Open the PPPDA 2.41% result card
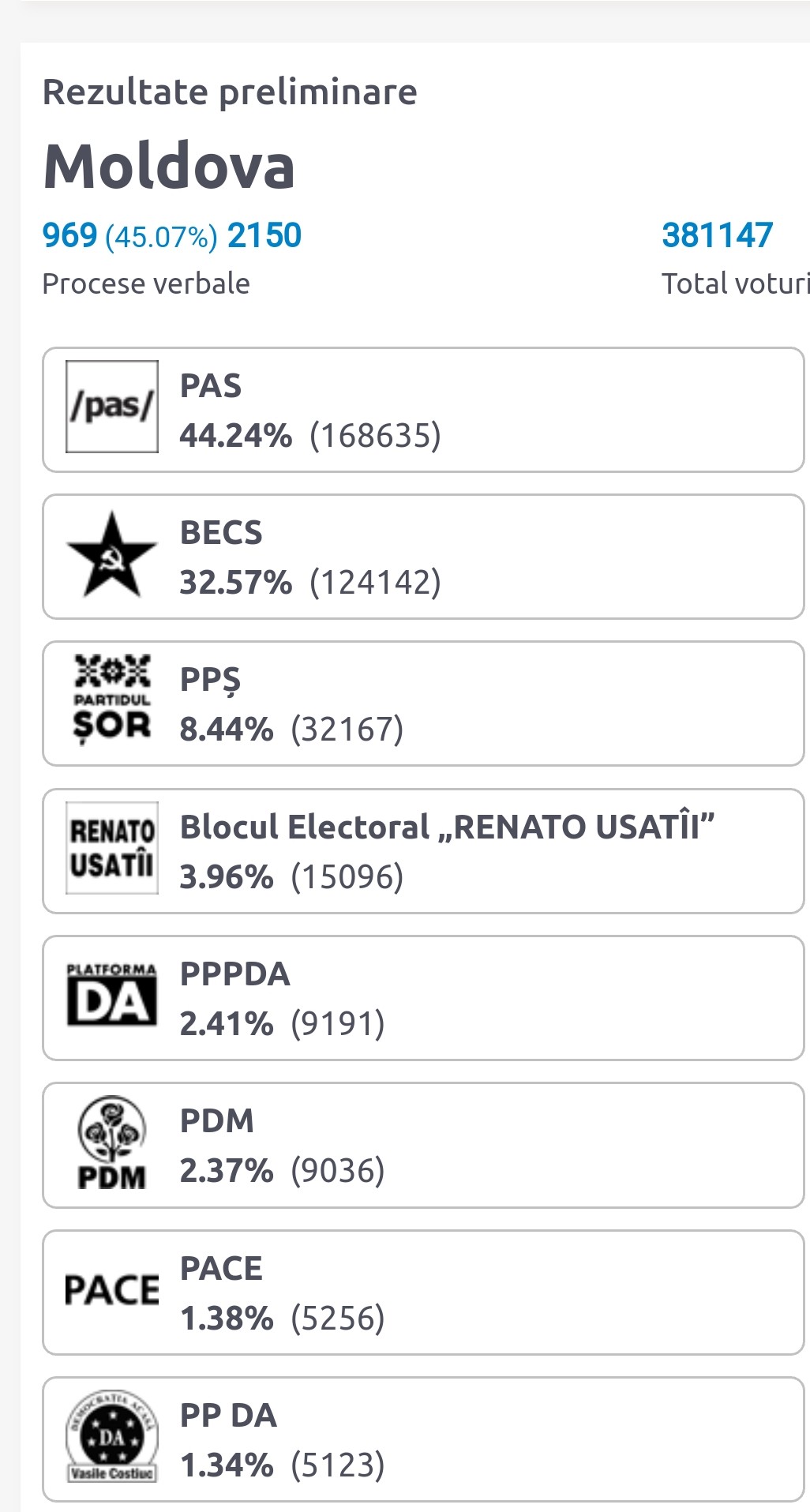810x1512 pixels. pos(423,998)
